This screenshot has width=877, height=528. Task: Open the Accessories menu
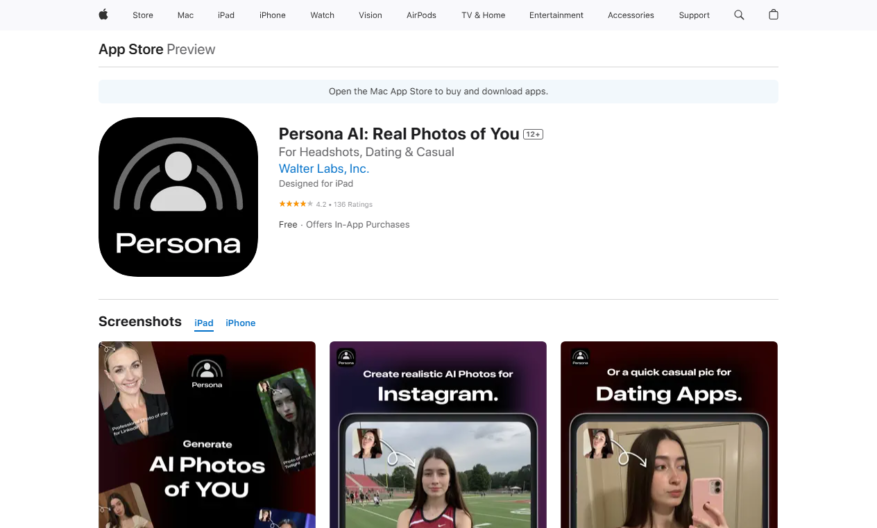click(631, 15)
